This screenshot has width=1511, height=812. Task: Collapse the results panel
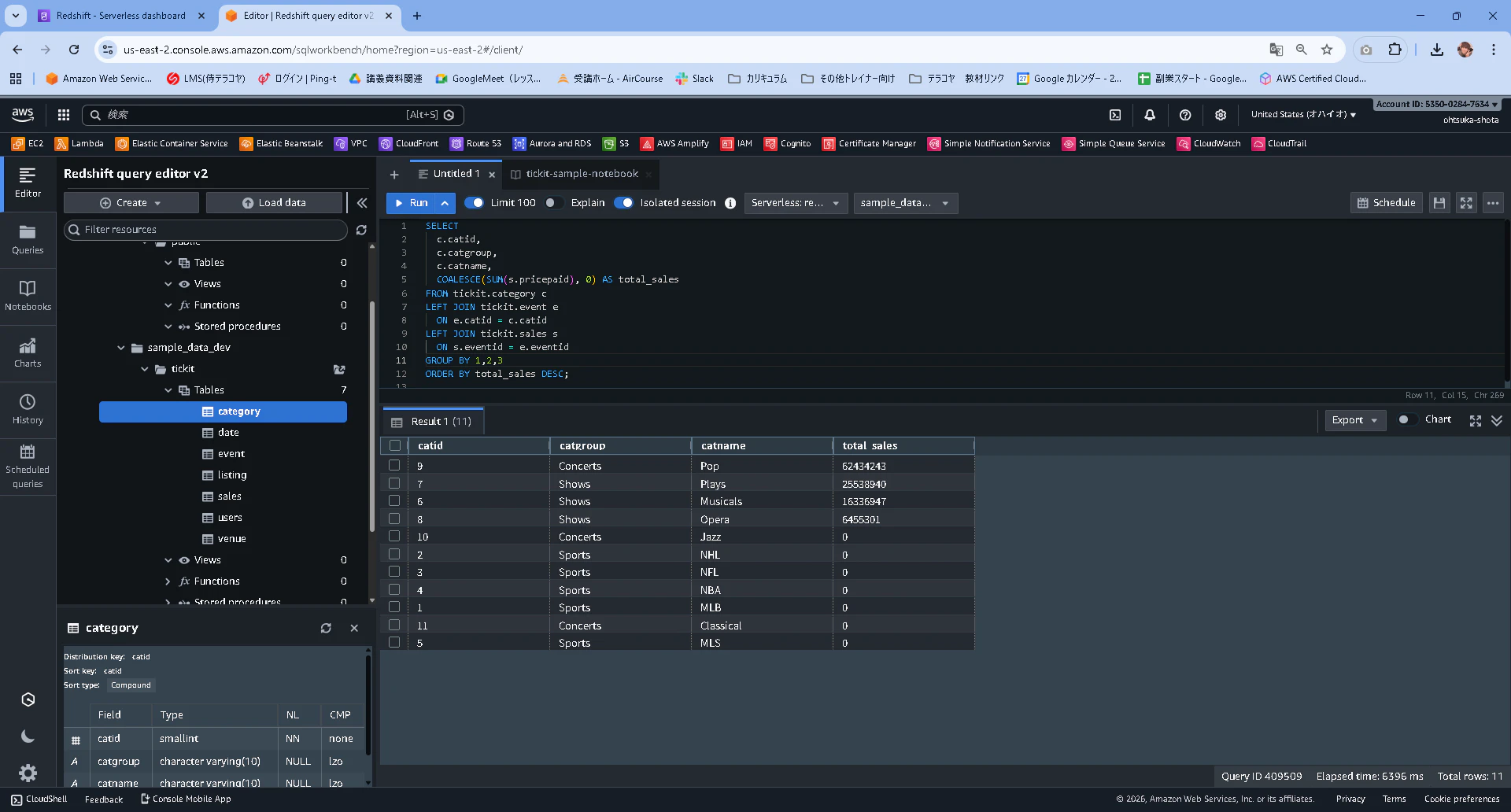1497,421
